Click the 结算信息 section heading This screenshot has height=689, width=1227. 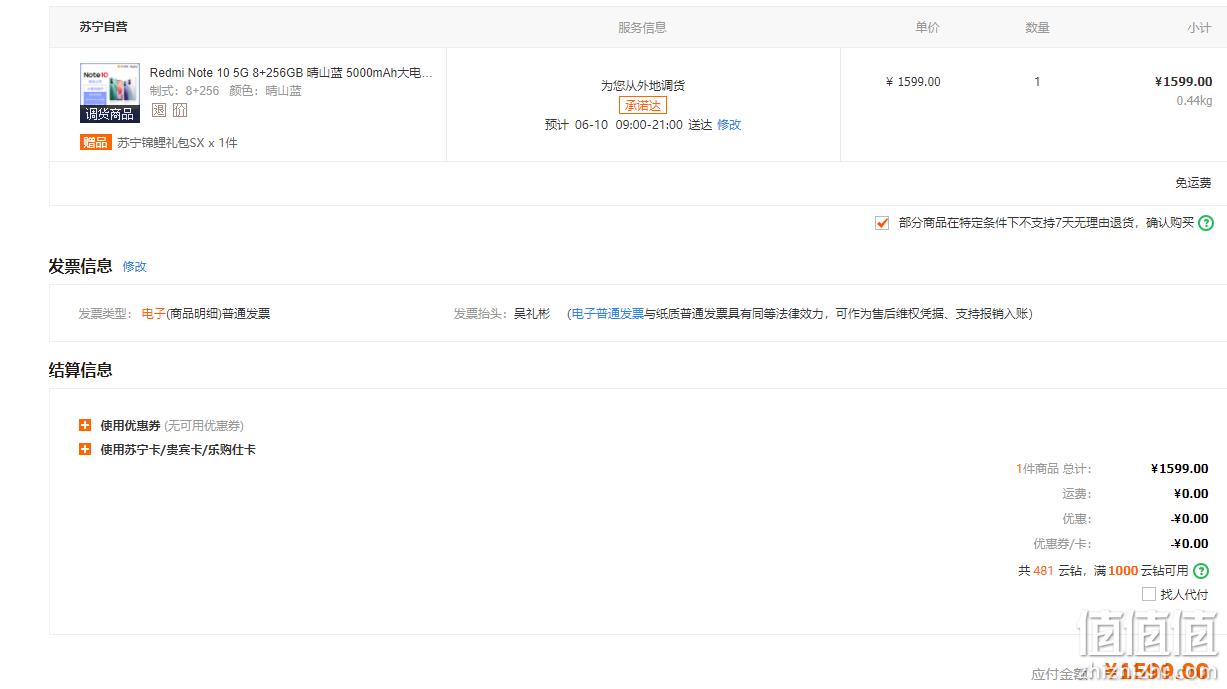80,370
